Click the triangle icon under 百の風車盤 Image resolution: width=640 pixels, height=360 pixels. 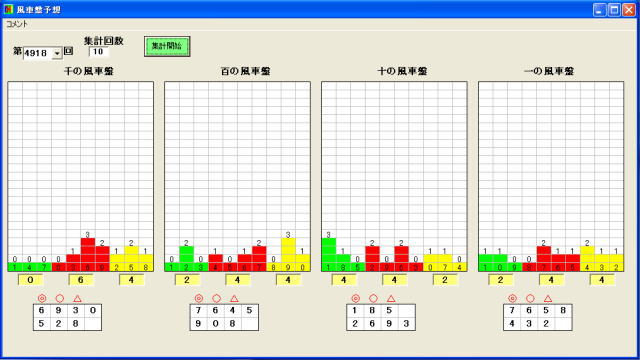coord(234,298)
